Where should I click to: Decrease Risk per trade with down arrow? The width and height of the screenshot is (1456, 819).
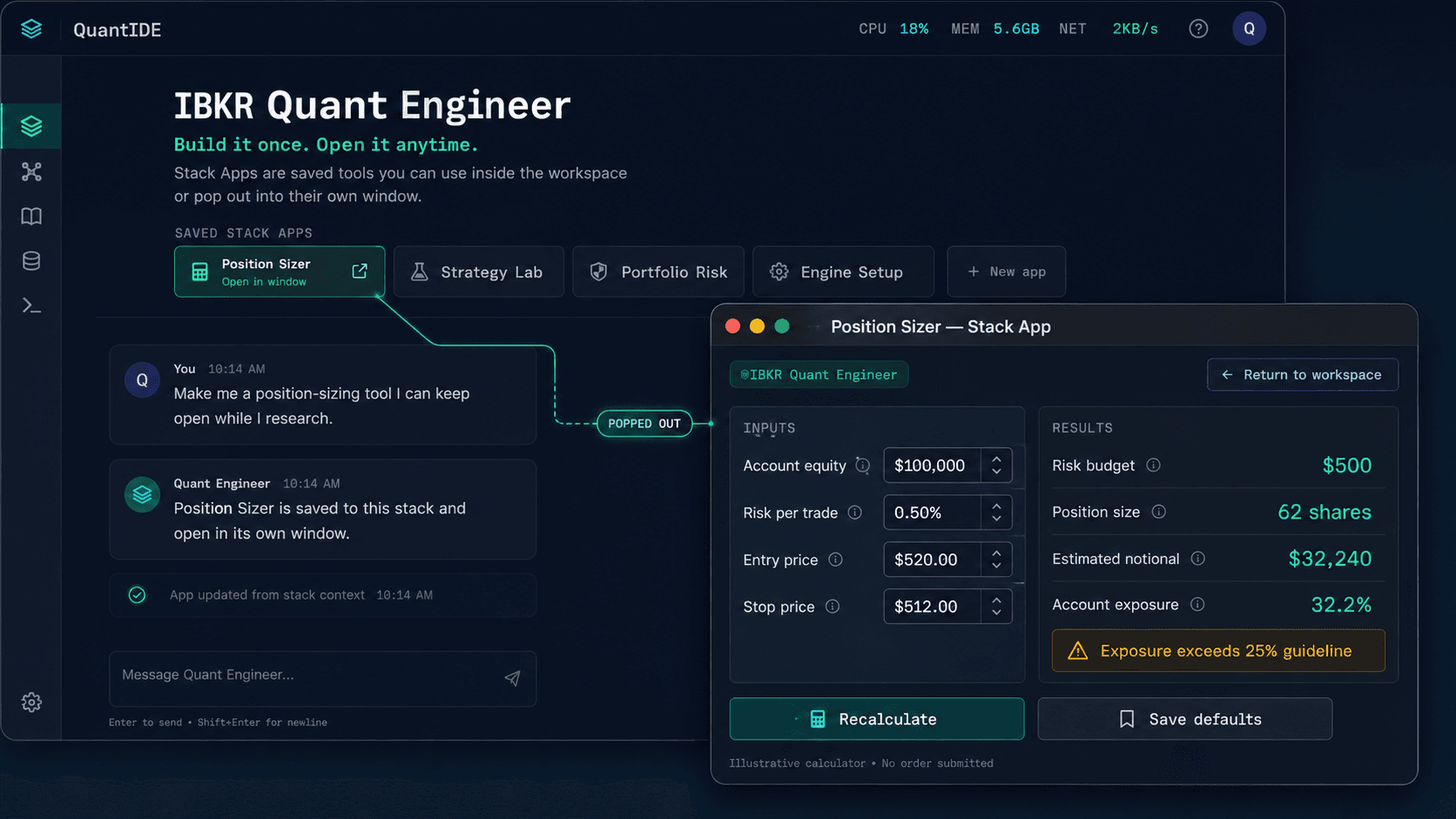[996, 520]
